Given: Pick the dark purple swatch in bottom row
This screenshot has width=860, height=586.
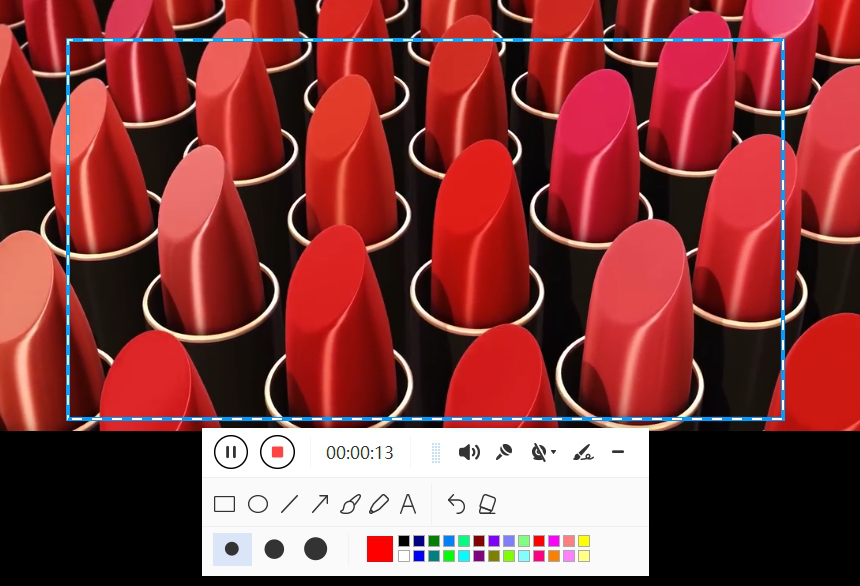Looking at the screenshot, I should coord(479,556).
